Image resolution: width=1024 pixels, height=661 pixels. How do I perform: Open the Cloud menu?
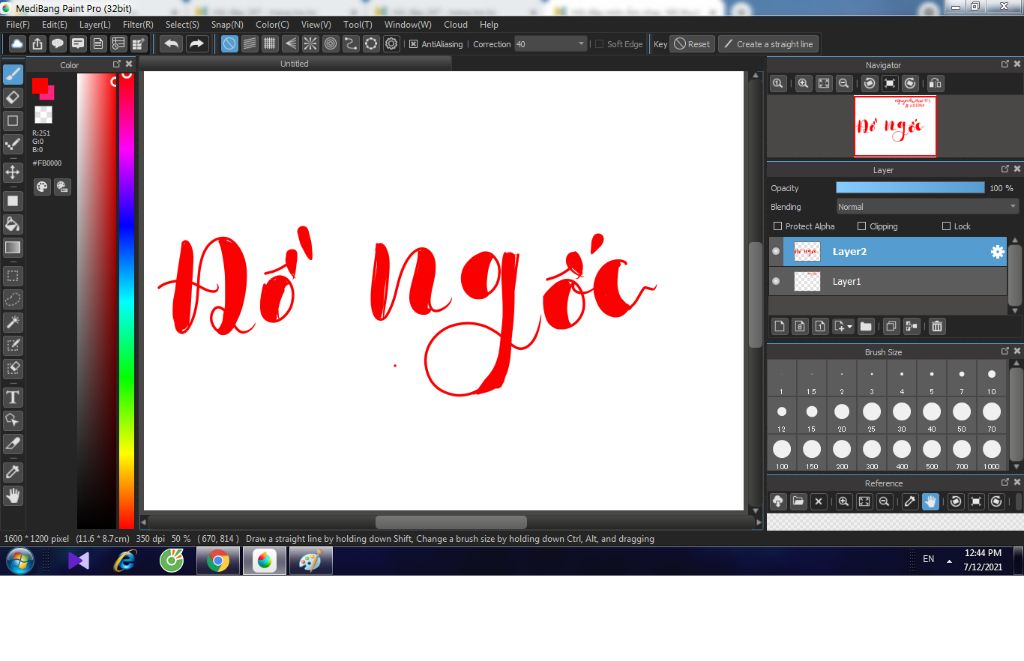pos(455,24)
